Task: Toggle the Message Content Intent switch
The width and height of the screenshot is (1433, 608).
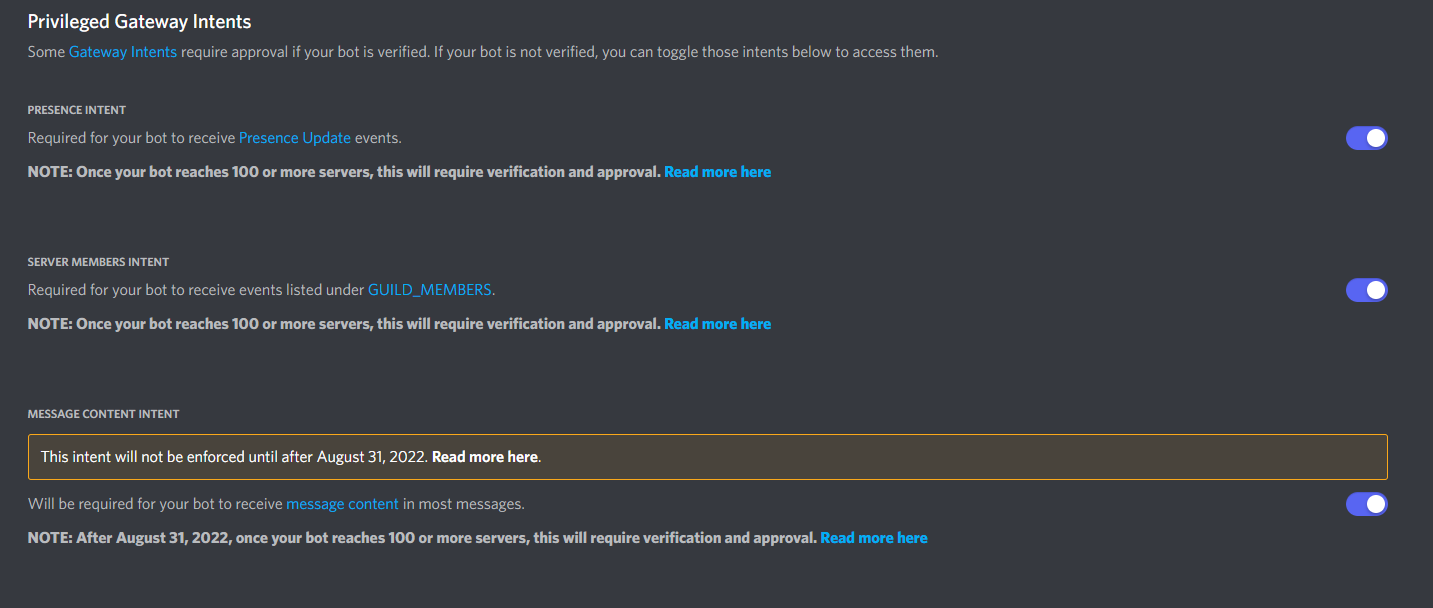Action: tap(1366, 504)
